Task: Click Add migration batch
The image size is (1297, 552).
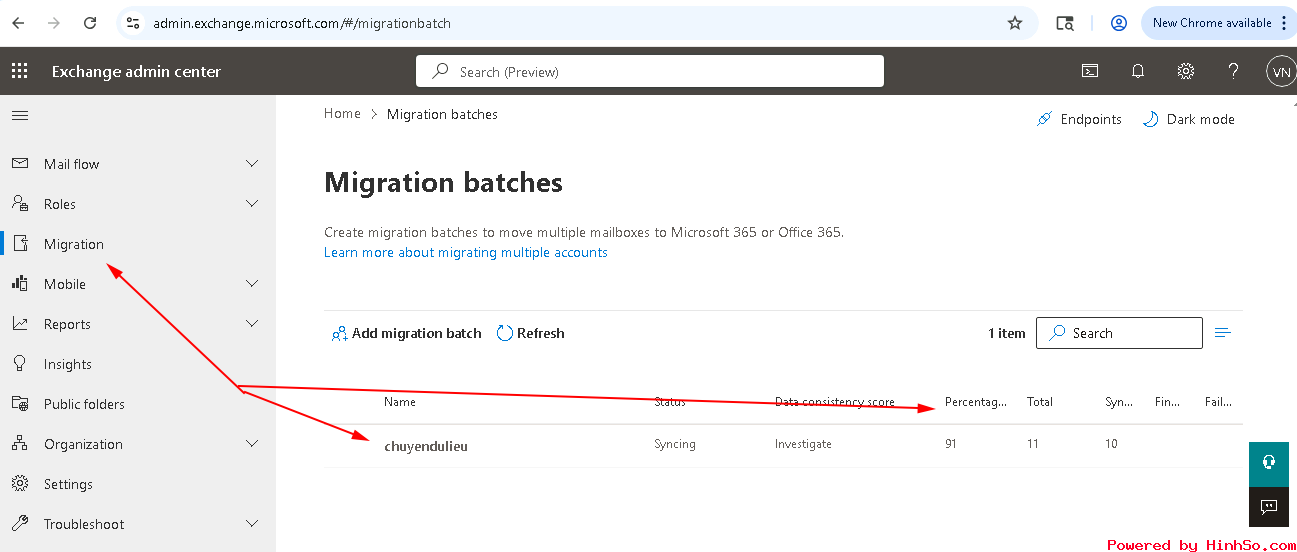Action: (x=406, y=333)
